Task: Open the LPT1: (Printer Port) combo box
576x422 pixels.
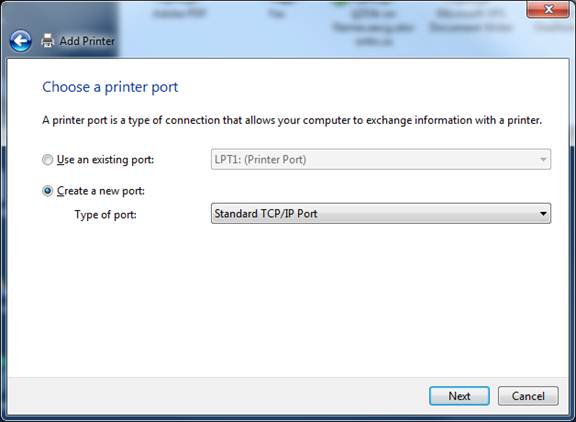Action: pyautogui.click(x=381, y=159)
